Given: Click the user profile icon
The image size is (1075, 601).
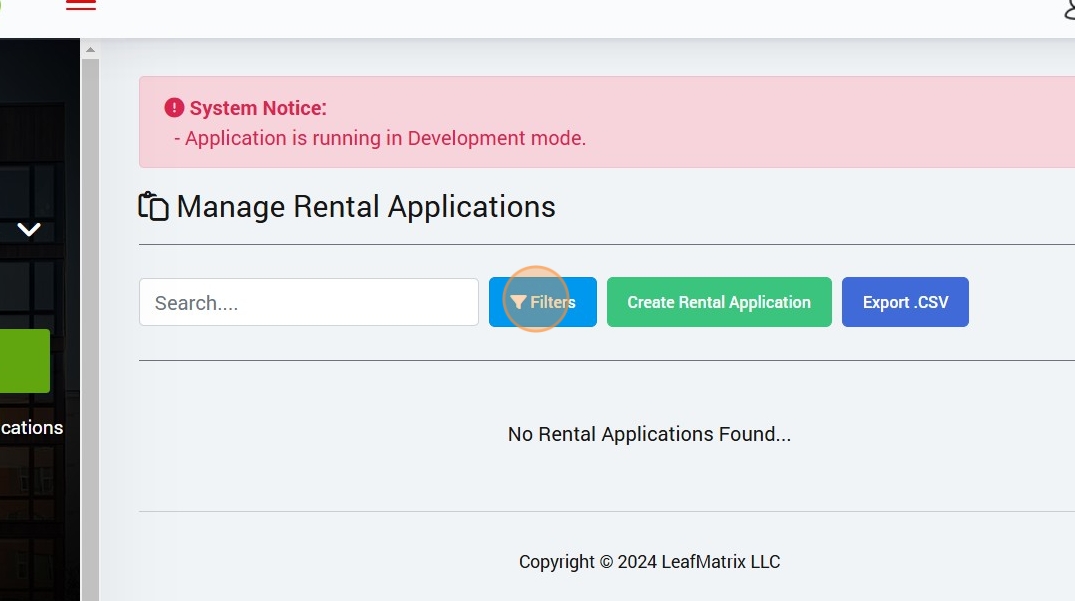Looking at the screenshot, I should 1069,10.
